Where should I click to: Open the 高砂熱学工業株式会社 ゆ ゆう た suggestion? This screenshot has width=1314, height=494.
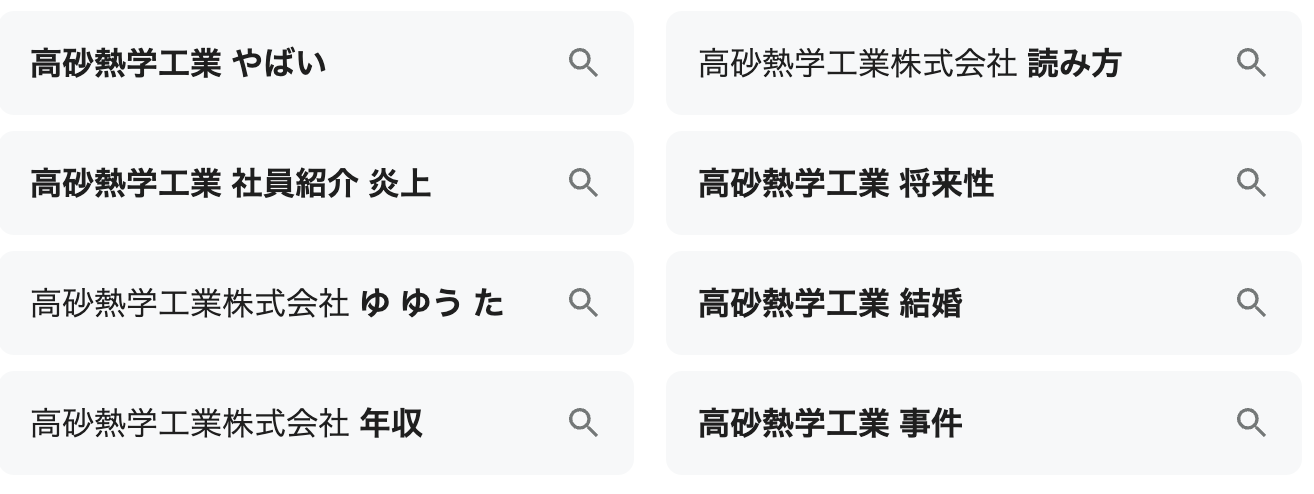coord(266,304)
